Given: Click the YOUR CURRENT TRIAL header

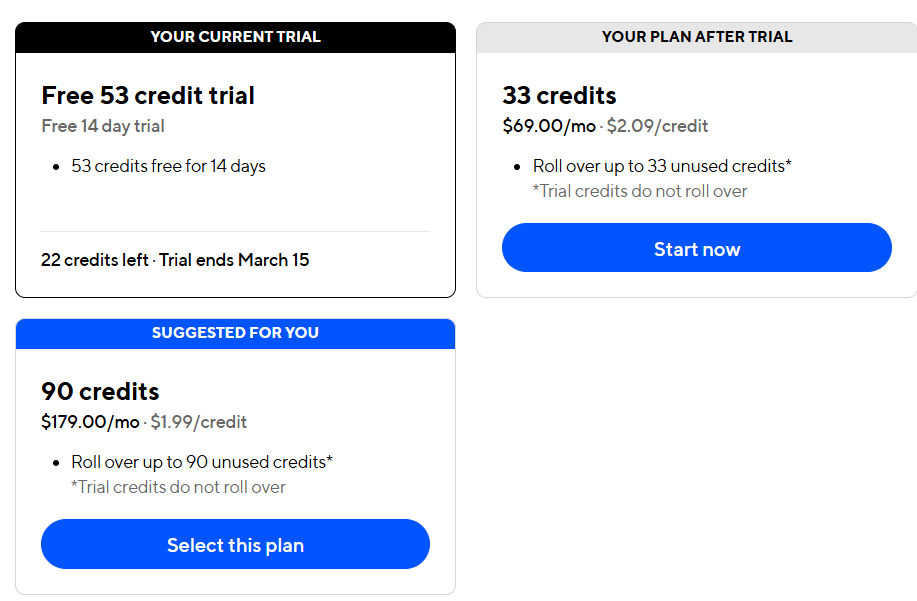Looking at the screenshot, I should tap(235, 37).
